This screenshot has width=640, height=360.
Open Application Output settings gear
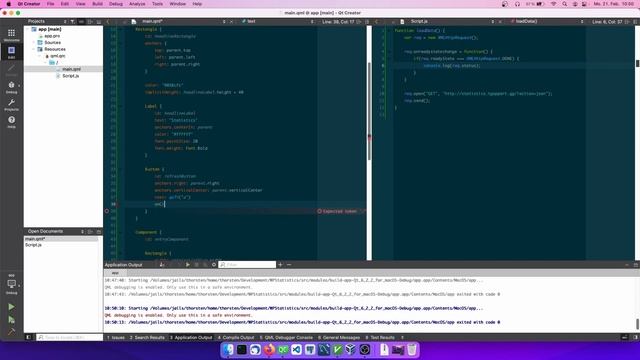[x=214, y=264]
